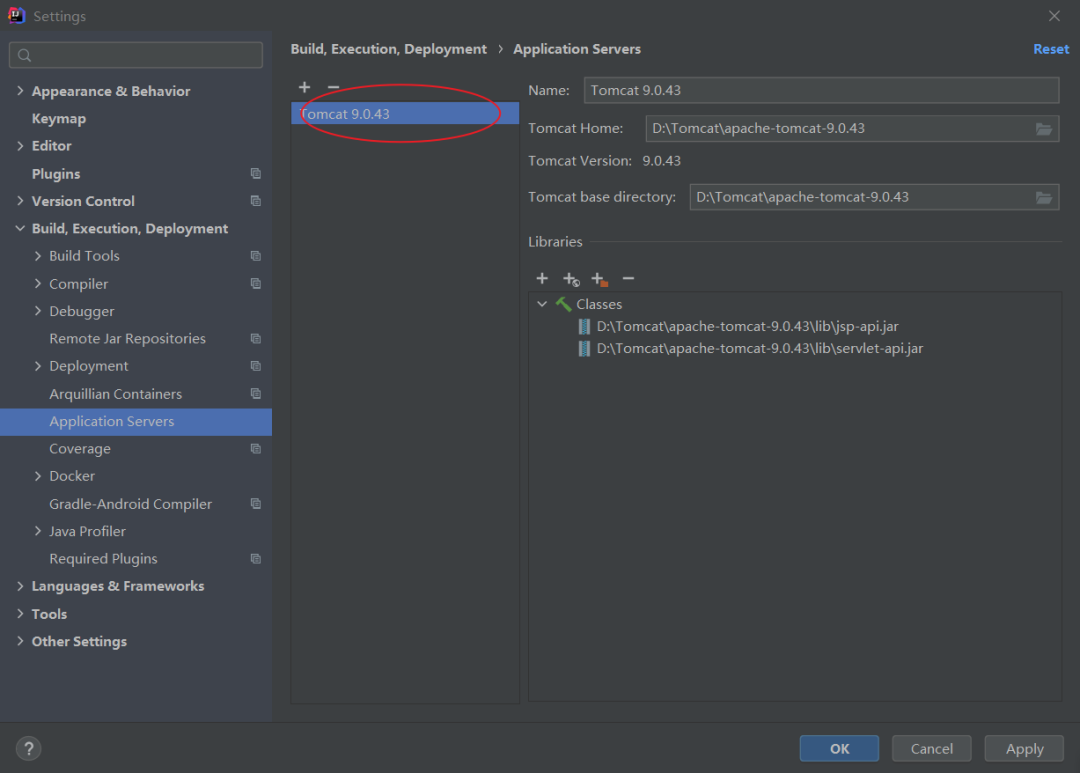This screenshot has width=1080, height=773.
Task: Click the Reset link
Action: click(1051, 49)
